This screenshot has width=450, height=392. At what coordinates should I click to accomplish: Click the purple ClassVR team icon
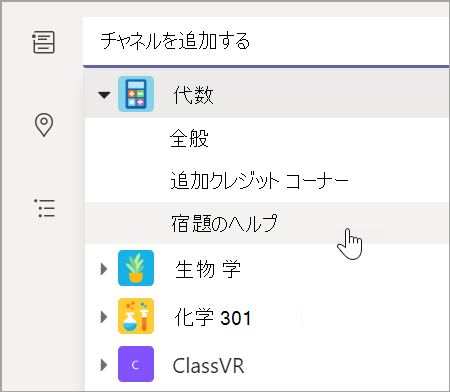[136, 364]
